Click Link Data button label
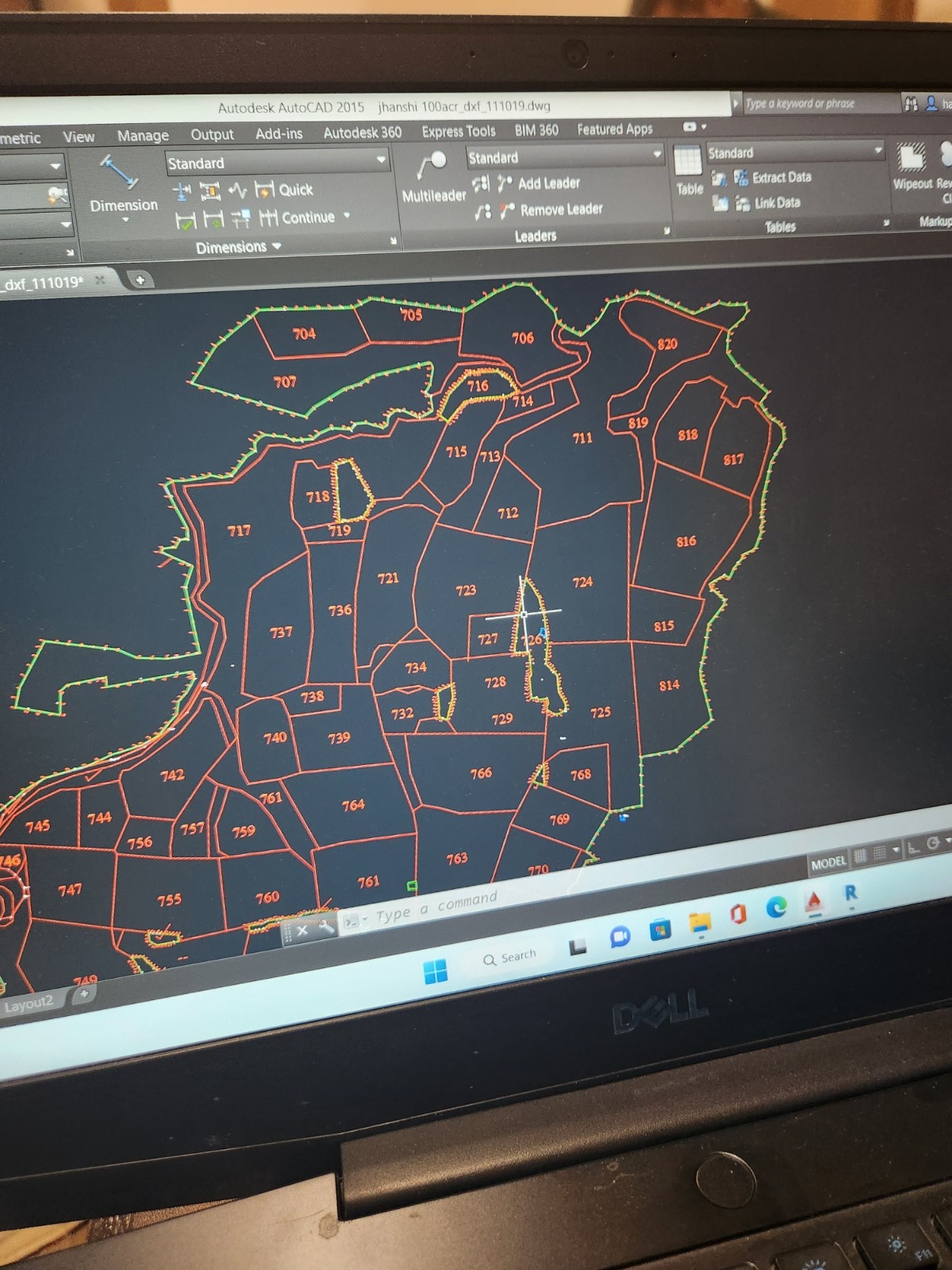 pyautogui.click(x=777, y=202)
